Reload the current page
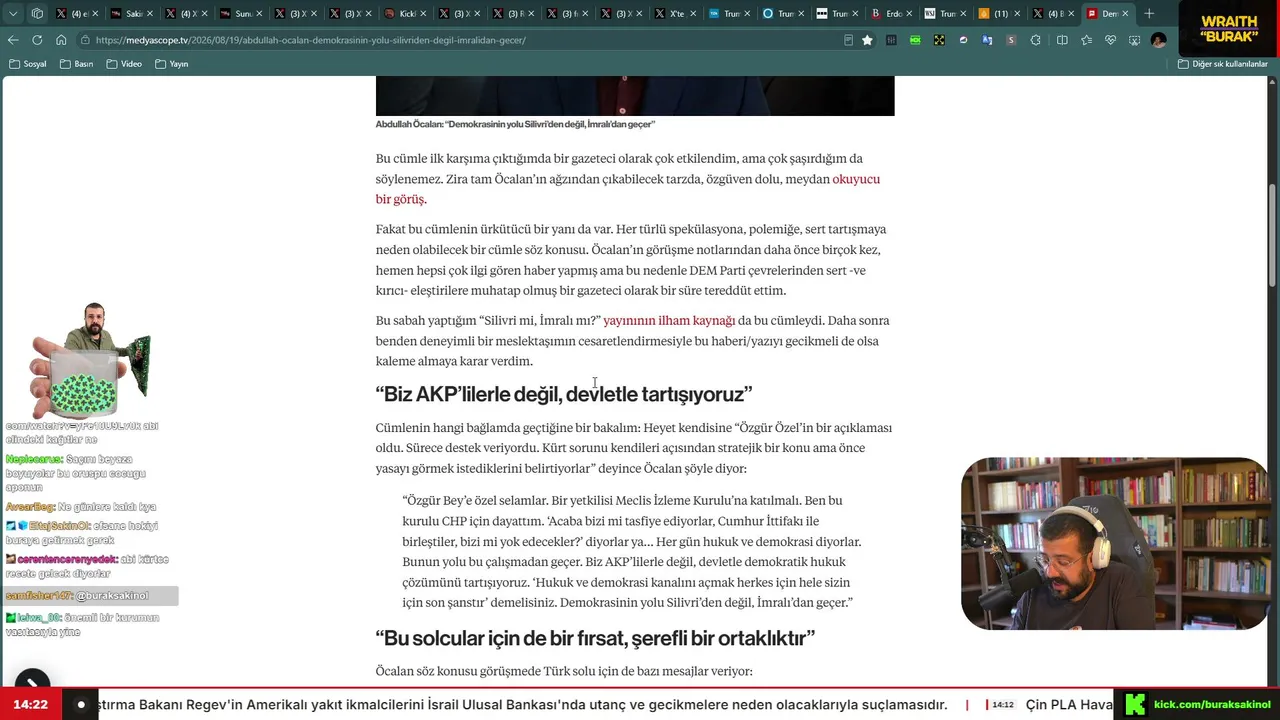1280x720 pixels. pyautogui.click(x=37, y=40)
